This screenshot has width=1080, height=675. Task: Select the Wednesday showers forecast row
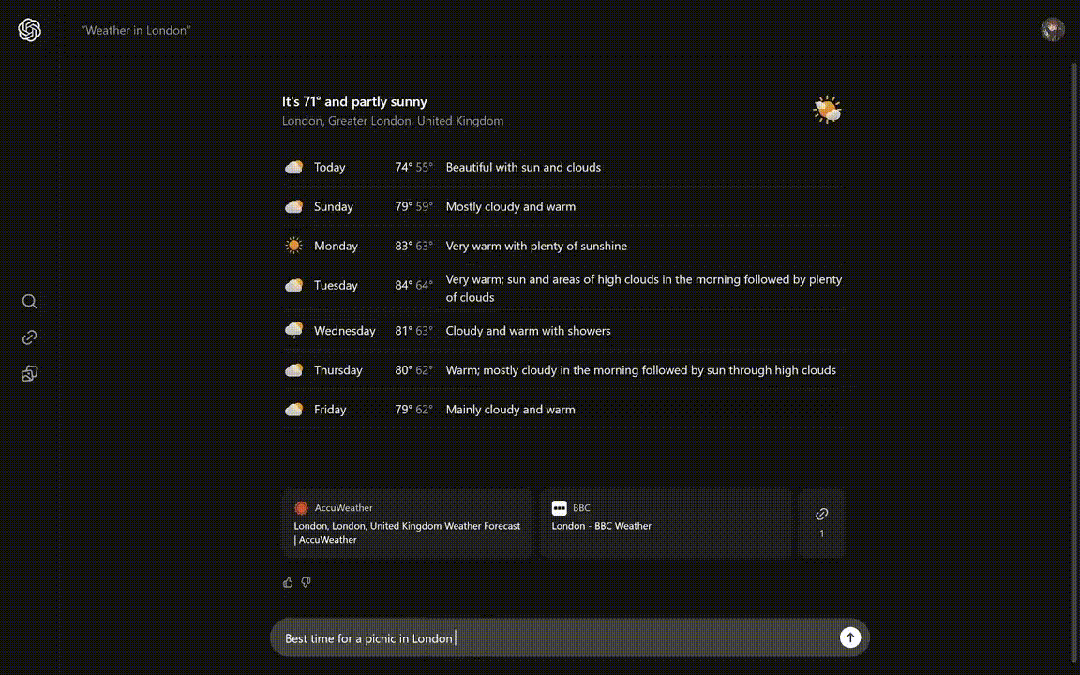tap(564, 331)
